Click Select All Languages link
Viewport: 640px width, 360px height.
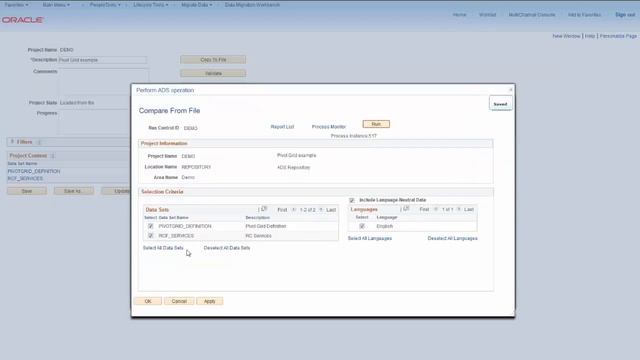pyautogui.click(x=370, y=238)
